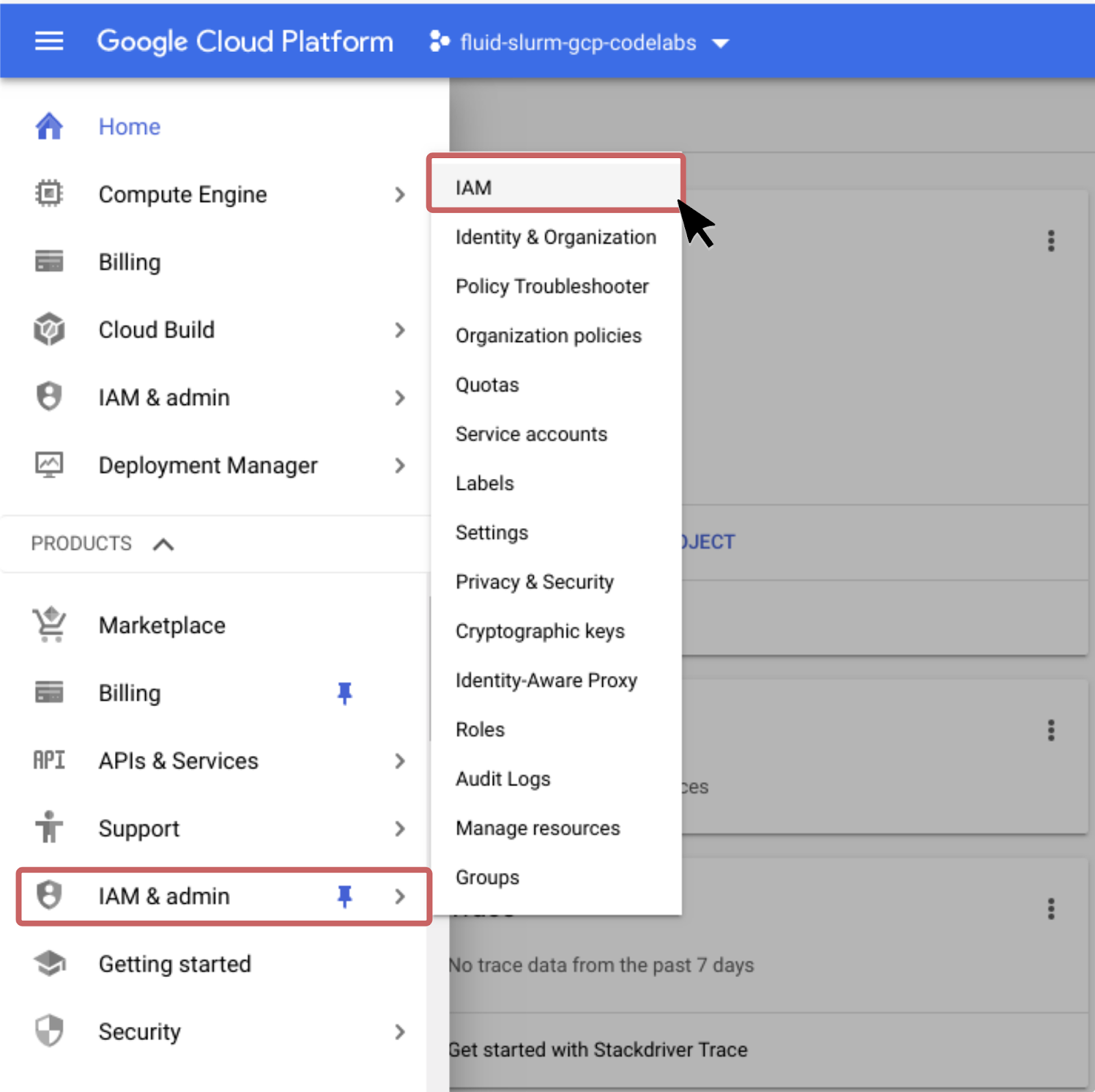Open the top card's three-dot options

(x=1051, y=241)
